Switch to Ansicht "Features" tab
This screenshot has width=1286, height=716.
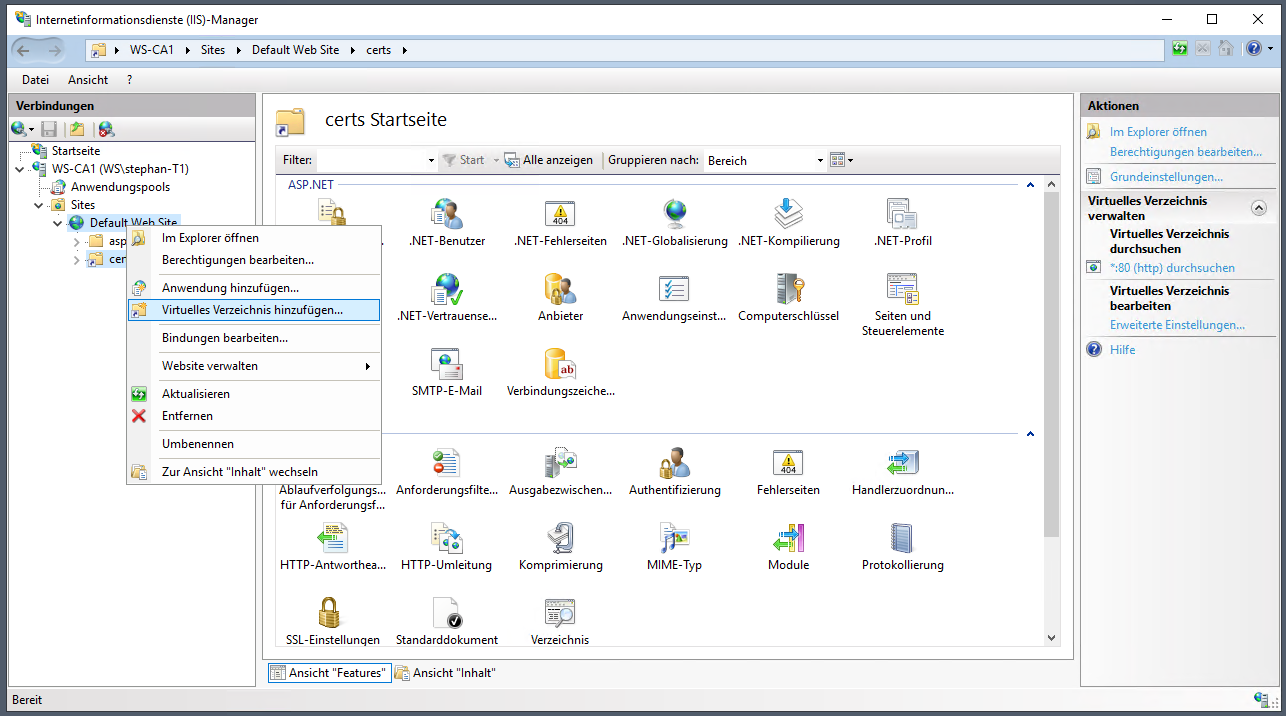point(329,673)
